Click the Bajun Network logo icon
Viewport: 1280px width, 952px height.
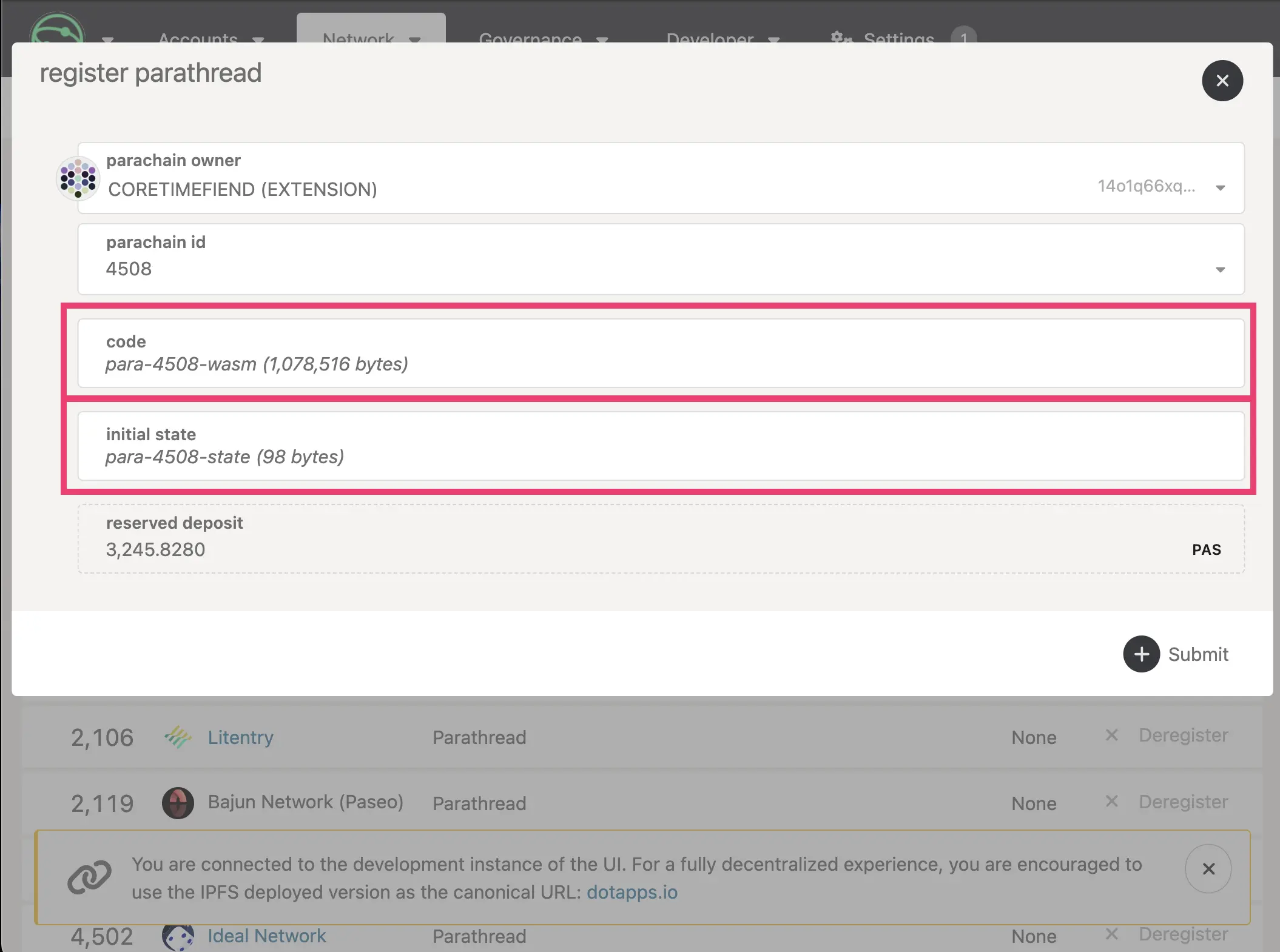coord(178,803)
